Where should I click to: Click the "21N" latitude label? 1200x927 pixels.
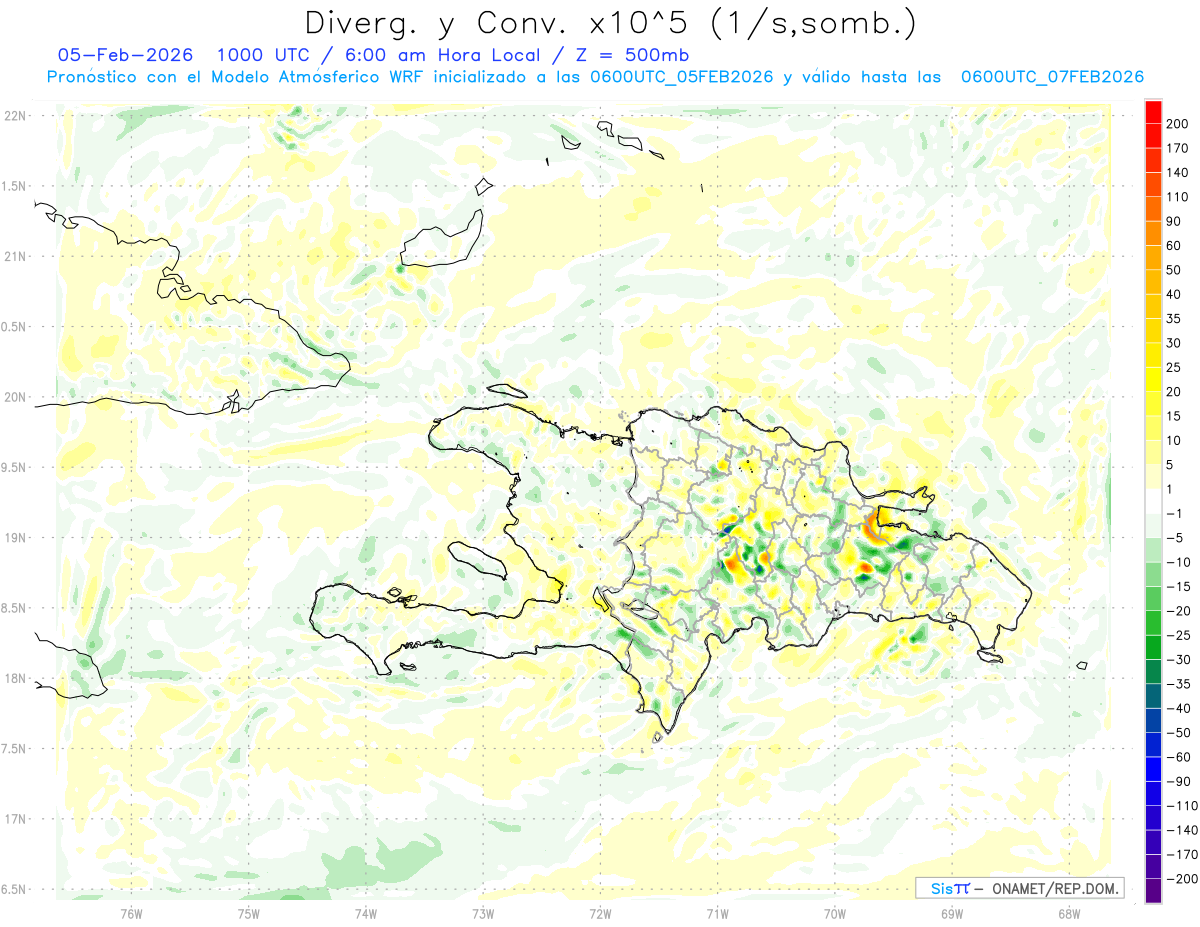point(14,257)
